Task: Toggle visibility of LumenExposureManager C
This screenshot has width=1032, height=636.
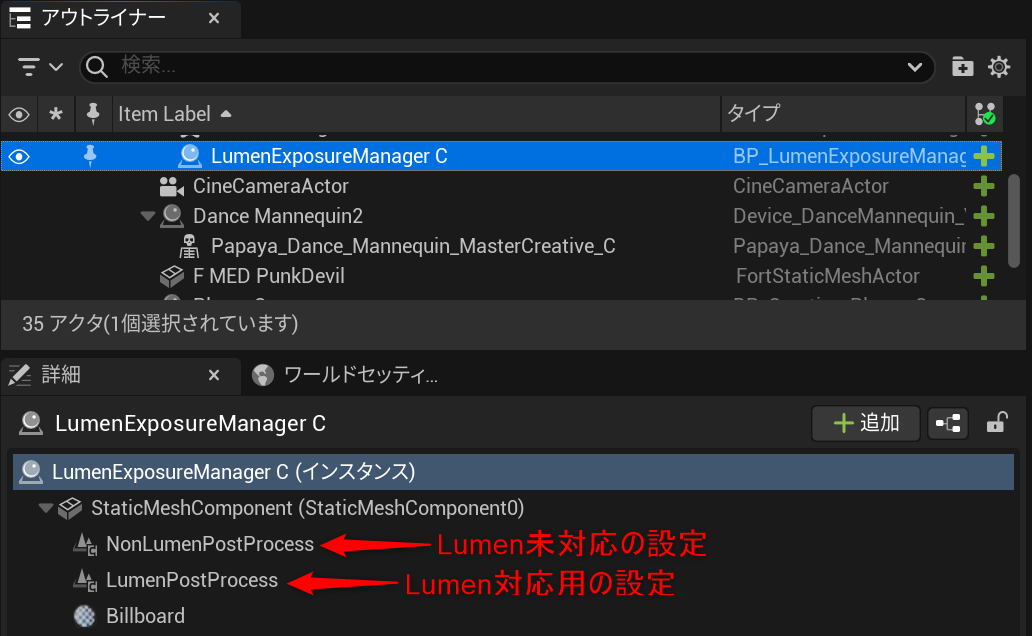Action: [x=19, y=157]
